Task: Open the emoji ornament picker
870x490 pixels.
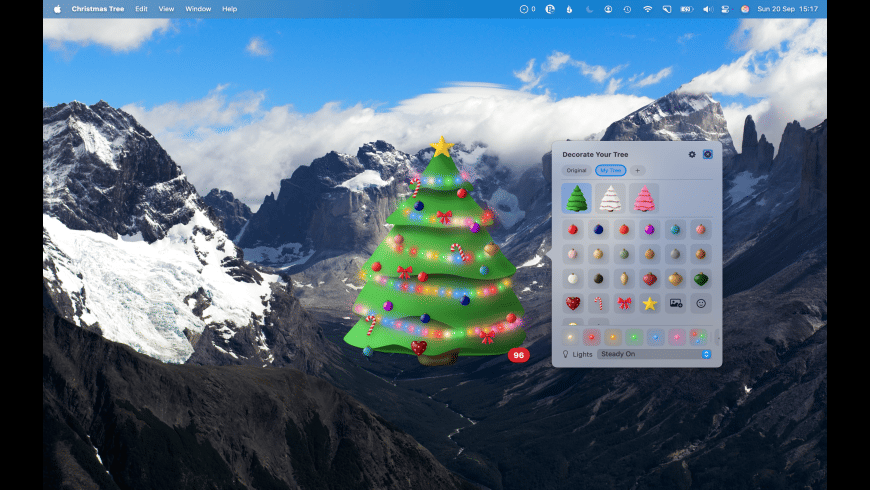Action: point(701,304)
